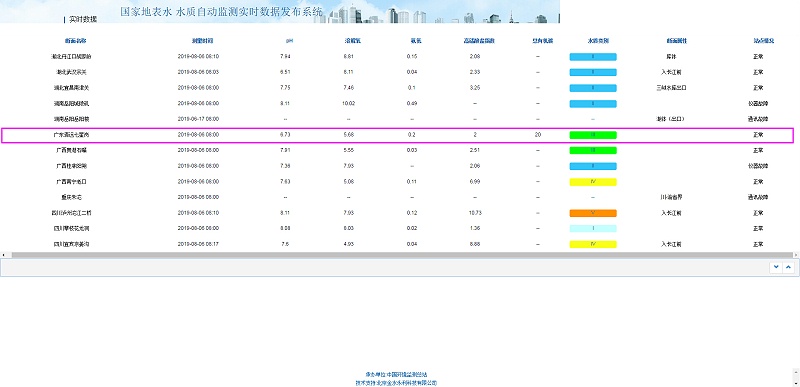Screen dimensions: 800x387
Task: Click the orange class V water quality bar
Action: pos(593,213)
